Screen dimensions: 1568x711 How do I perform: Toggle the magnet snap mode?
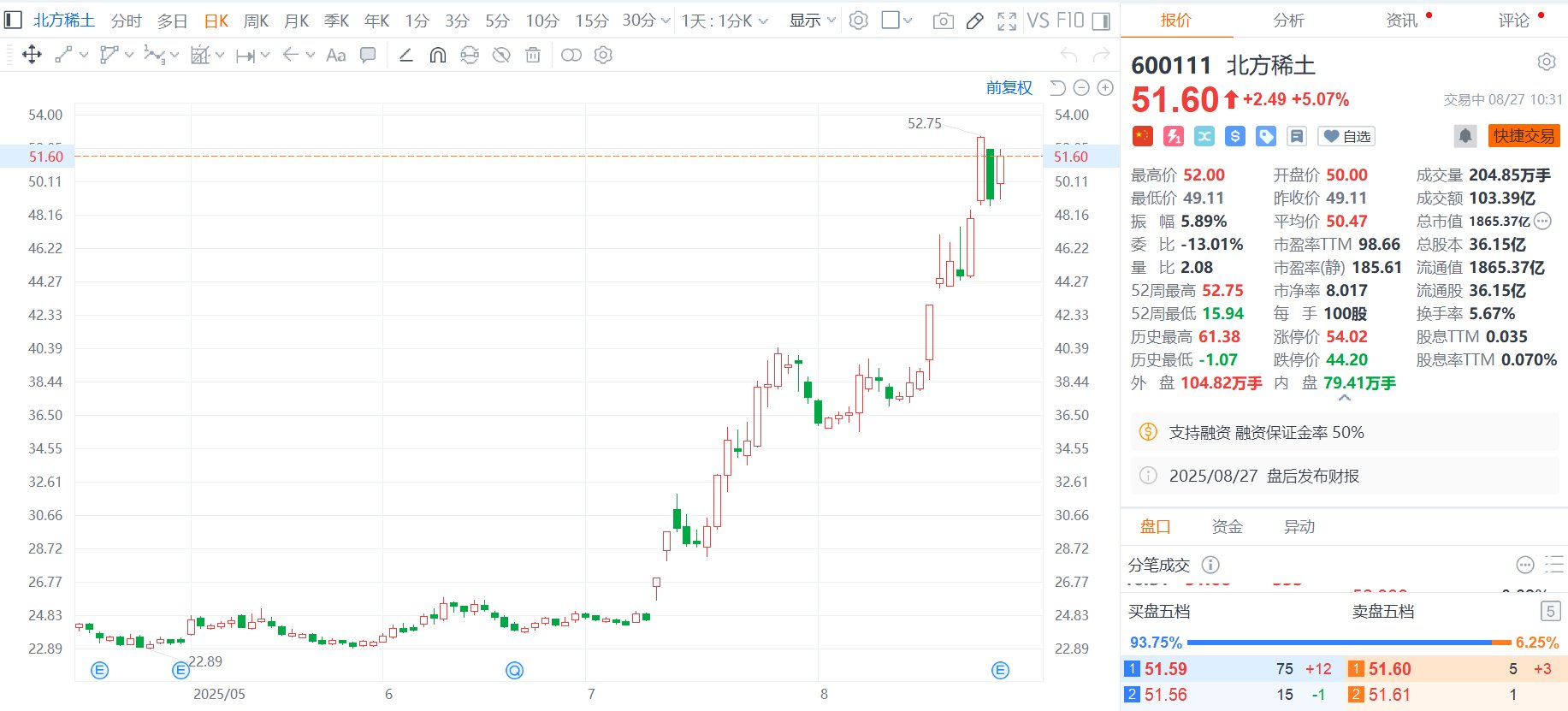coord(437,55)
